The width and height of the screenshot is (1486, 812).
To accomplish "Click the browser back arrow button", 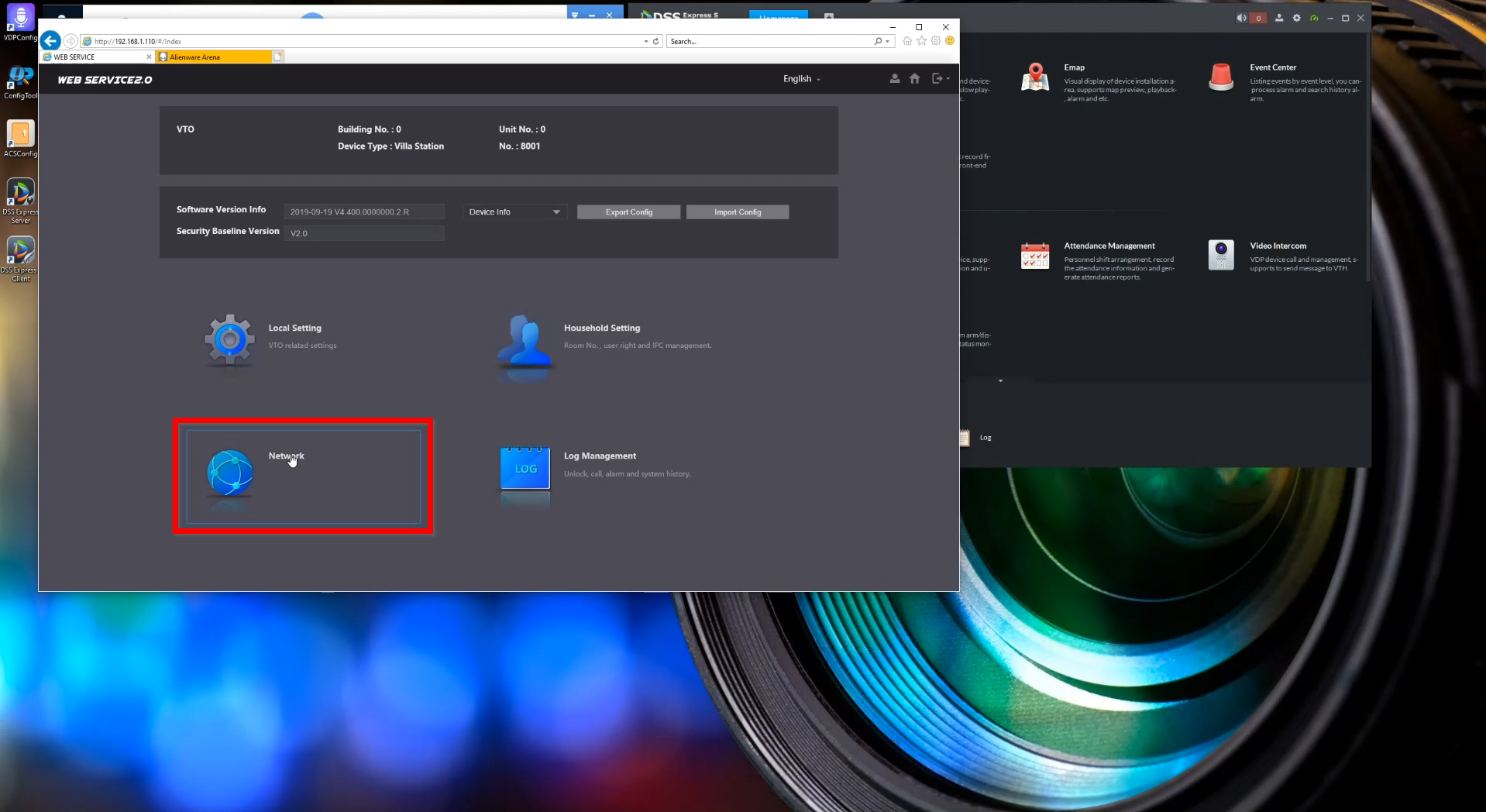I will (x=50, y=41).
